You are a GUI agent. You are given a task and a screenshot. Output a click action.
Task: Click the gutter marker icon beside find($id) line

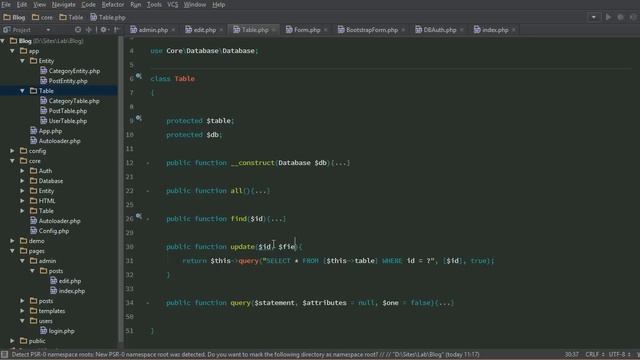139,216
